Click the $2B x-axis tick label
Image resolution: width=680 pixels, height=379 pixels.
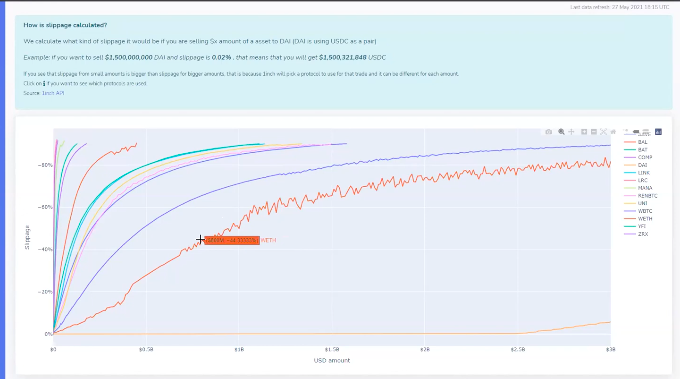pyautogui.click(x=425, y=350)
